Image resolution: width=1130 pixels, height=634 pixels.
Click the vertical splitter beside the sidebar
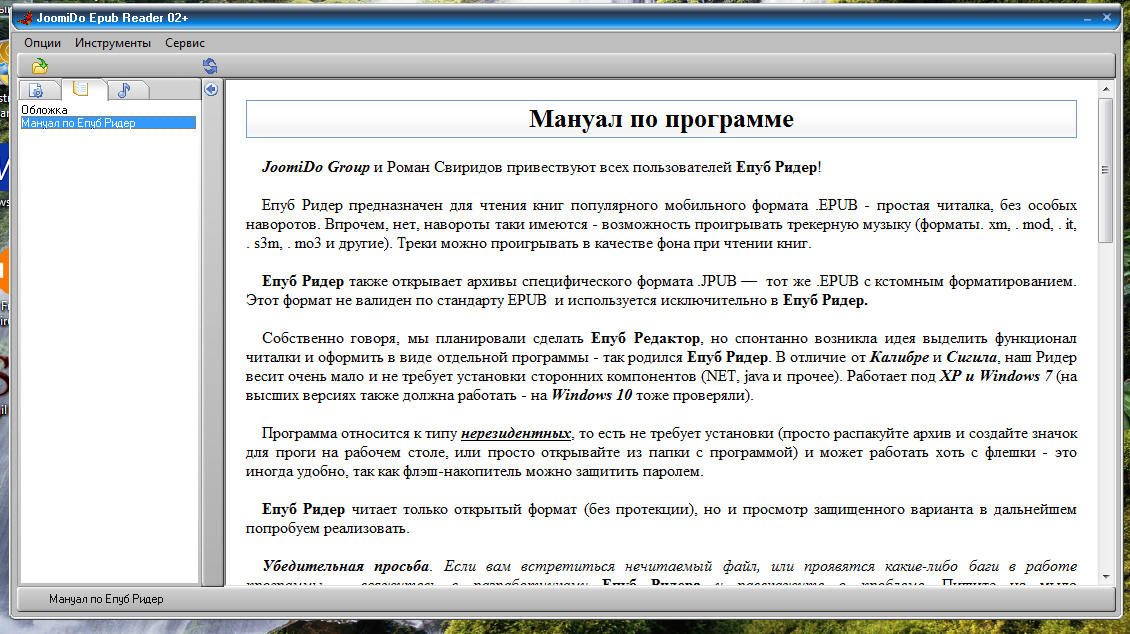(x=211, y=340)
